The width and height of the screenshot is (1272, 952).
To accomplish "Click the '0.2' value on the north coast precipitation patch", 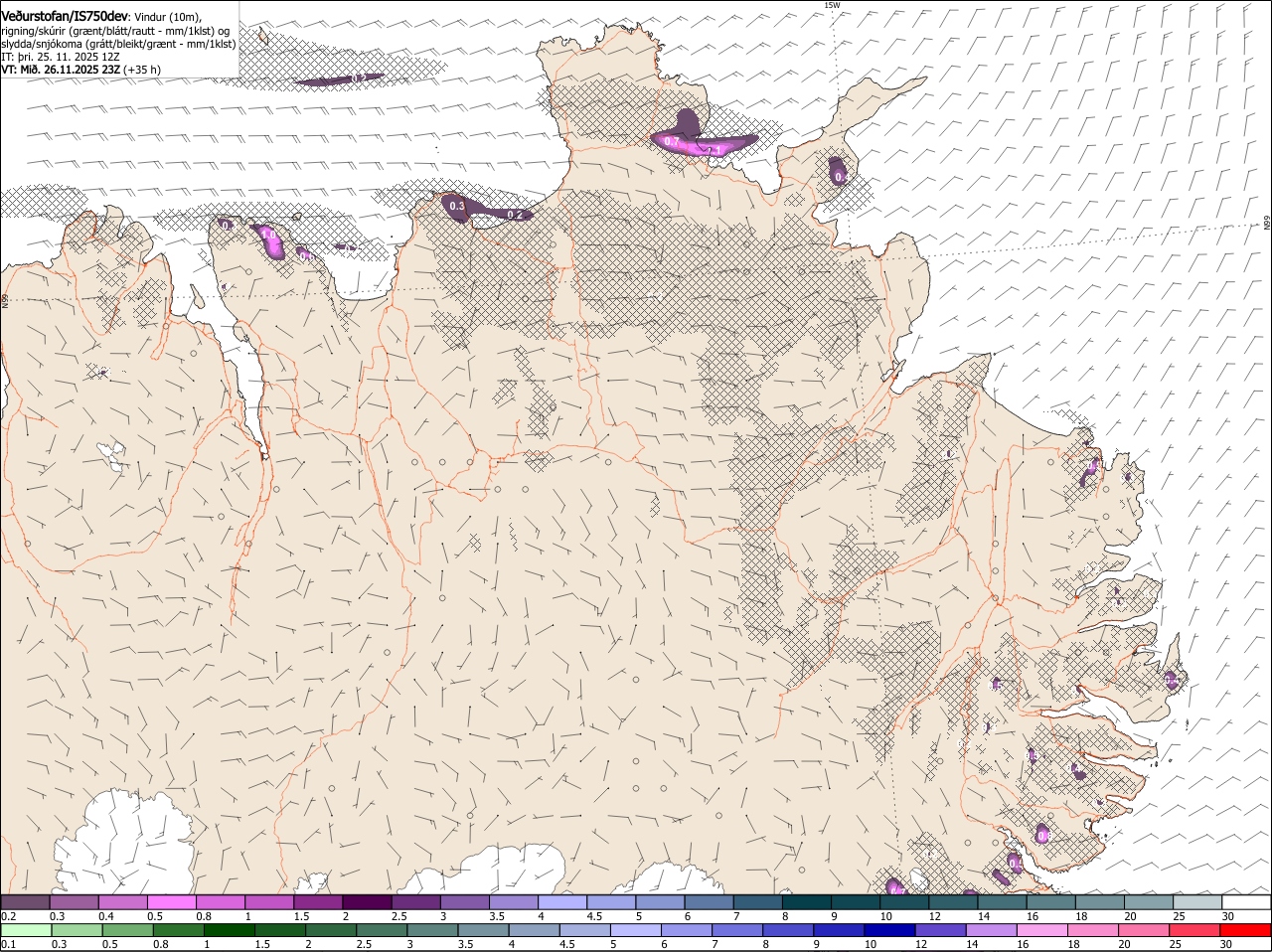I will pyautogui.click(x=515, y=215).
